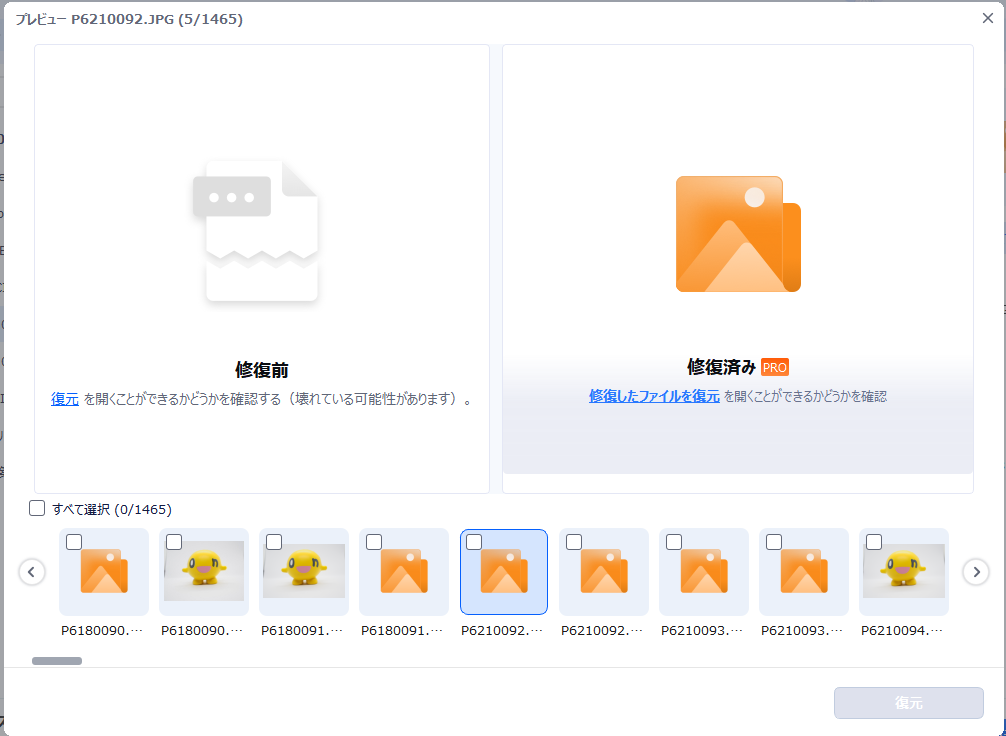Check the すべて選択 select-all checkbox
This screenshot has width=1006, height=736.
point(38,509)
